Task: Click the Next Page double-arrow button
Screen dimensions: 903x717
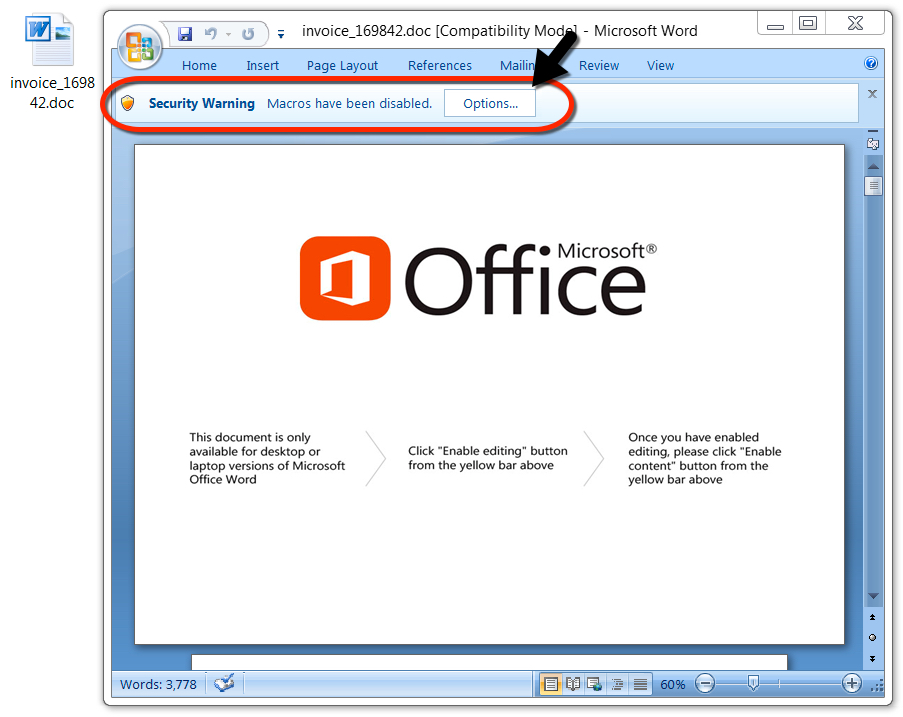Action: 872,658
